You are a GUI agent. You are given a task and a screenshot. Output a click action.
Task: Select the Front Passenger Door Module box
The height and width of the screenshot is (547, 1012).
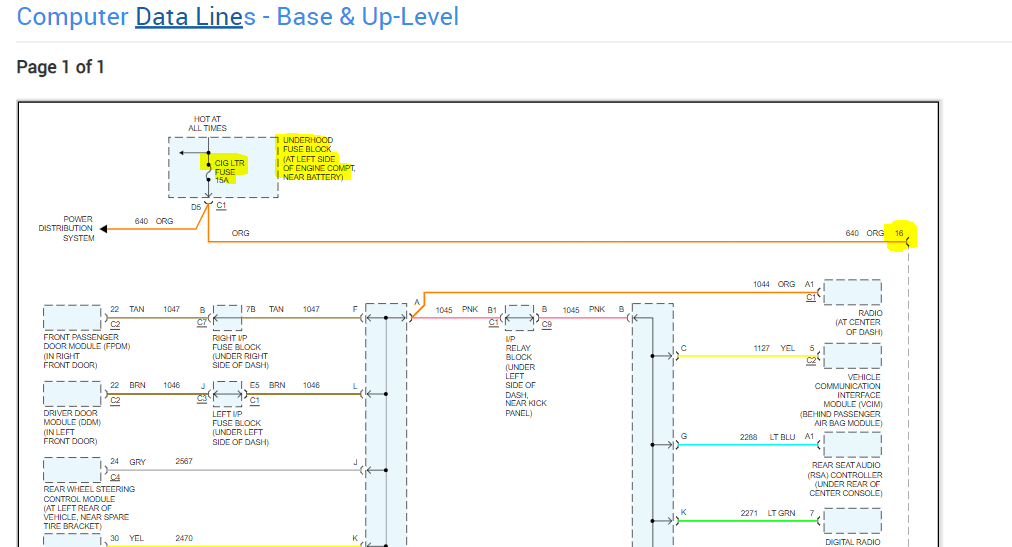coord(72,317)
